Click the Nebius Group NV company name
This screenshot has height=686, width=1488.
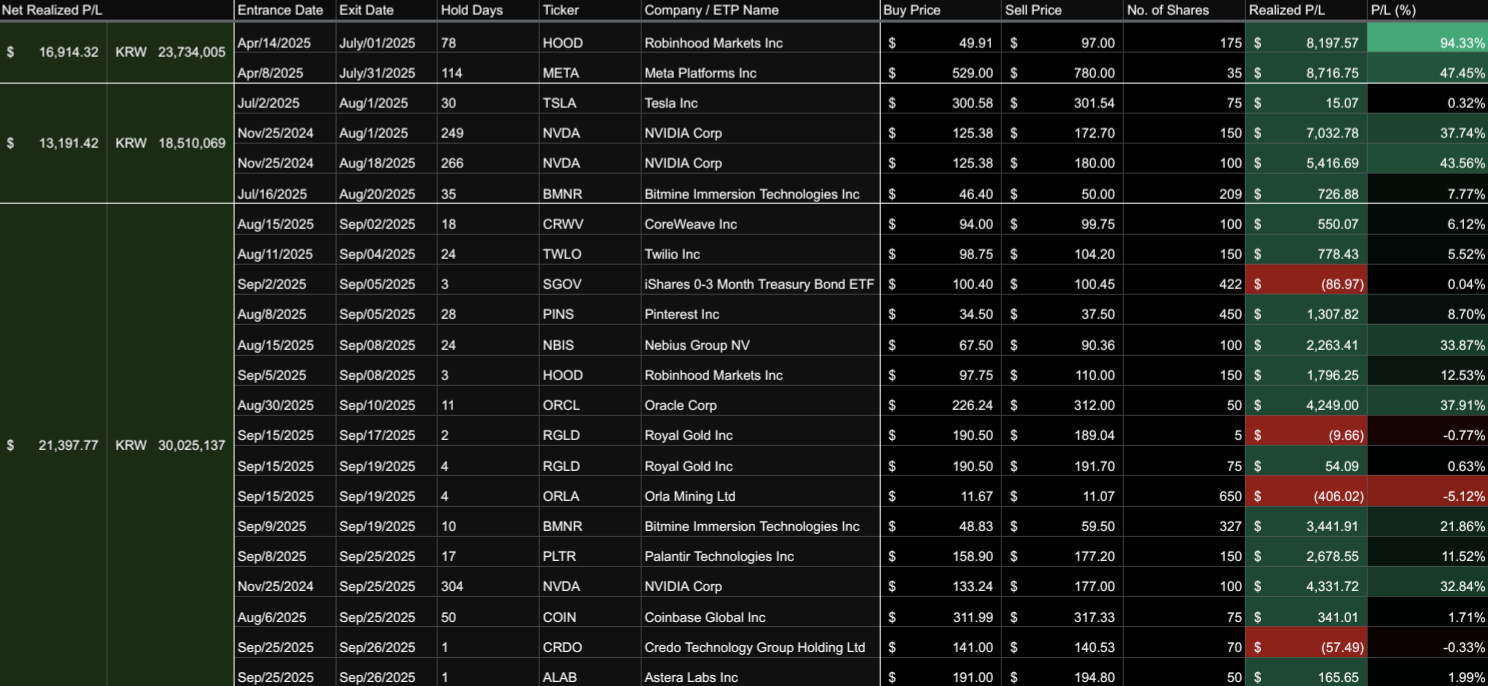pos(697,345)
